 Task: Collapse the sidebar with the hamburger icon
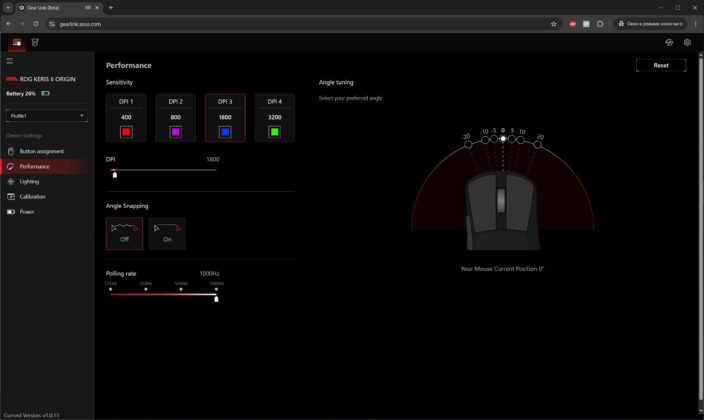(x=9, y=61)
